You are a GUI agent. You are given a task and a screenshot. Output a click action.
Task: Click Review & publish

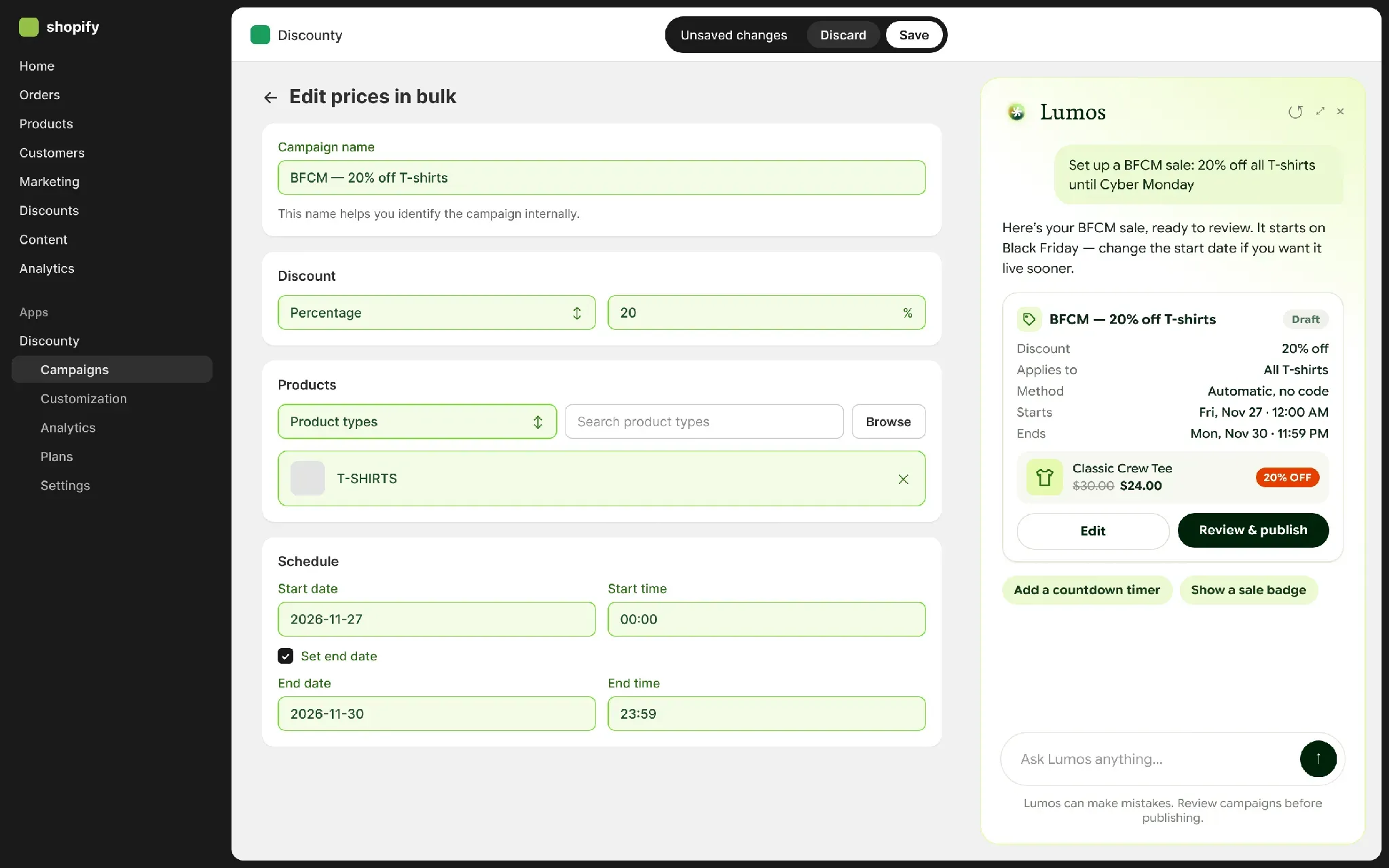click(1253, 530)
